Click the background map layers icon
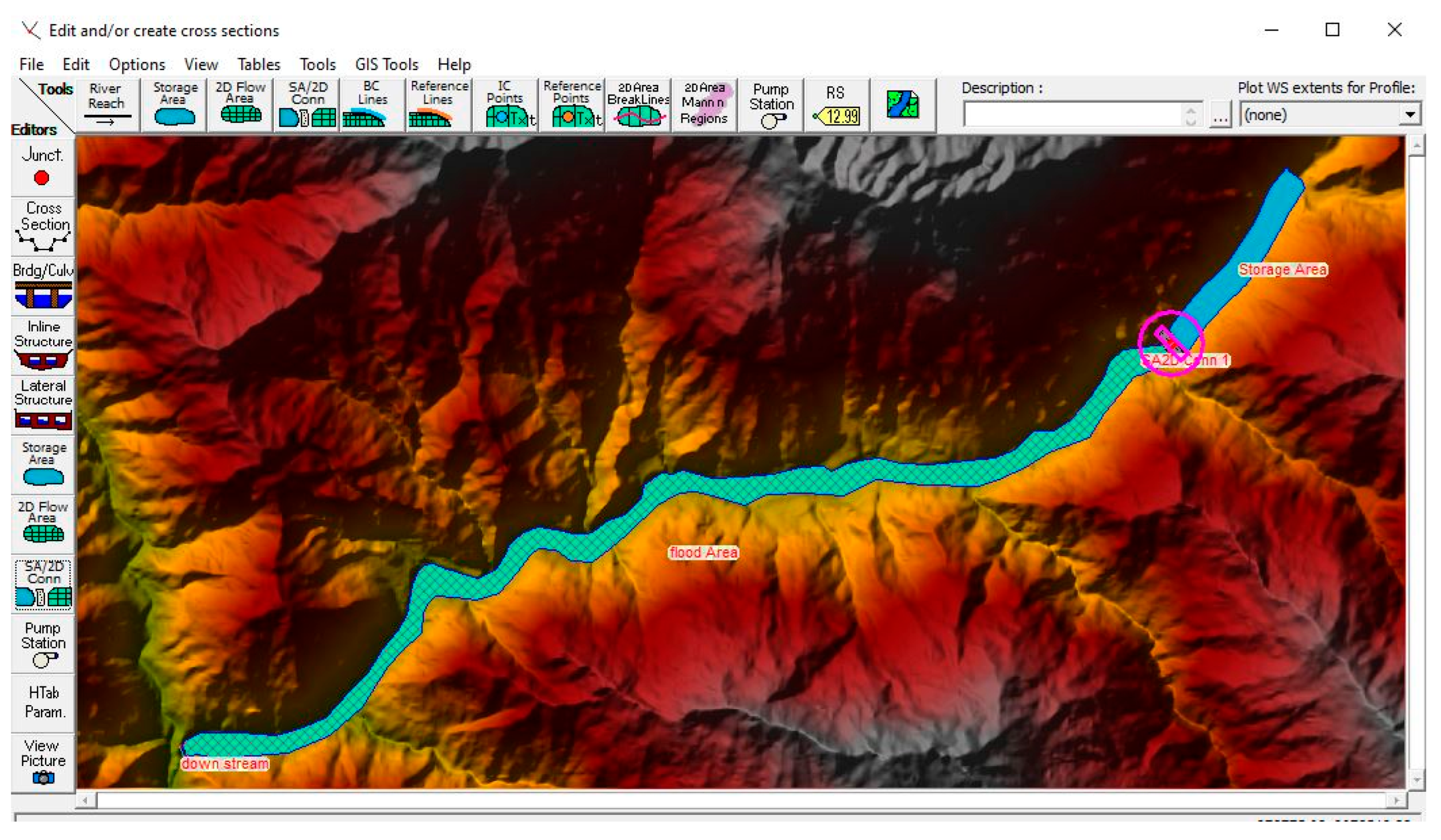This screenshot has width=1441, height=840. coord(902,105)
